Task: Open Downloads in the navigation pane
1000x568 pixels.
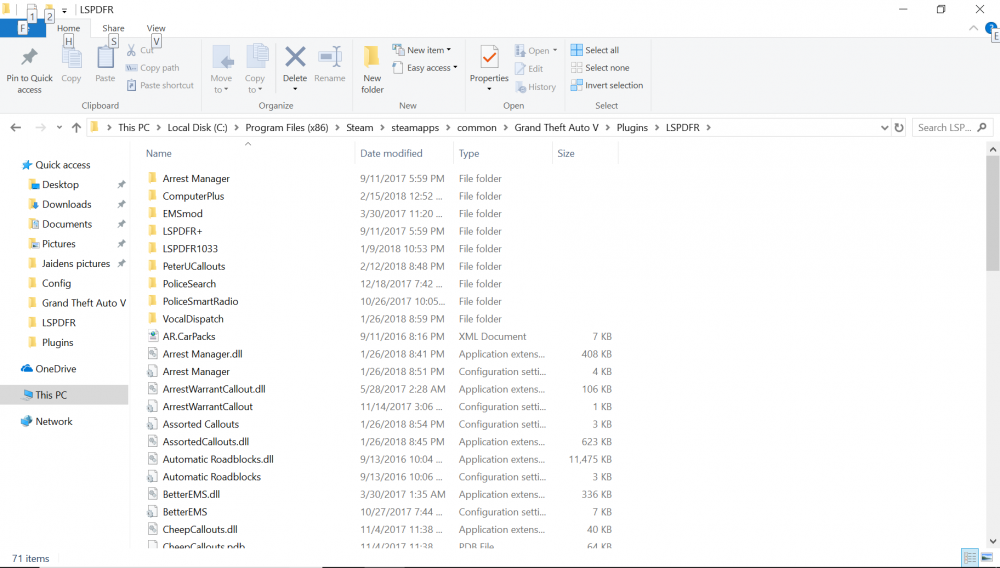Action: [x=66, y=205]
